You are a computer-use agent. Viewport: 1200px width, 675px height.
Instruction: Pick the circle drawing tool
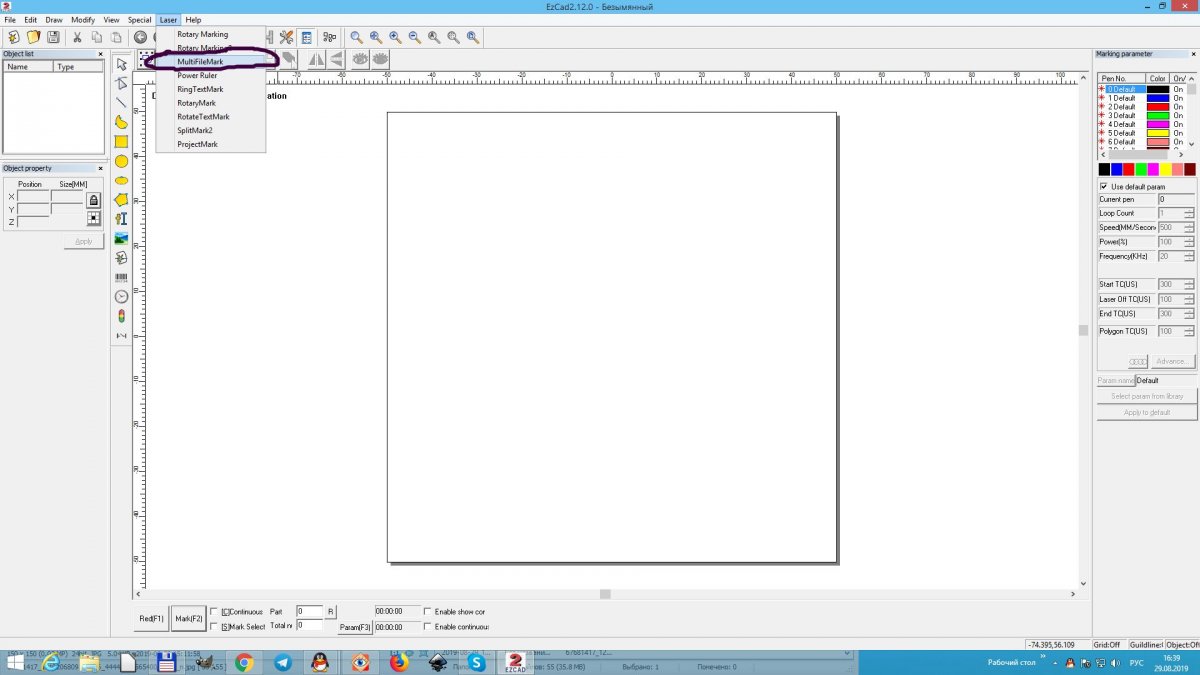click(x=121, y=161)
